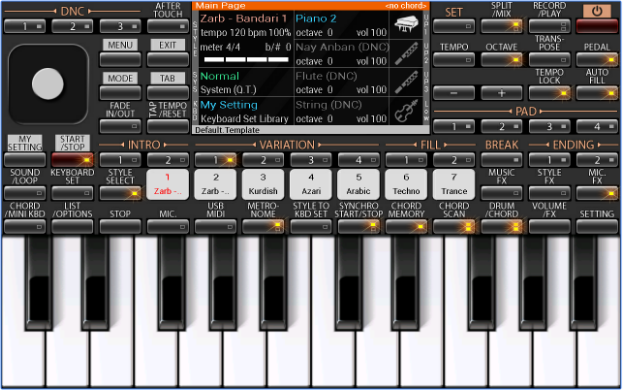Open Style Select button
The image size is (623, 390).
120,193
